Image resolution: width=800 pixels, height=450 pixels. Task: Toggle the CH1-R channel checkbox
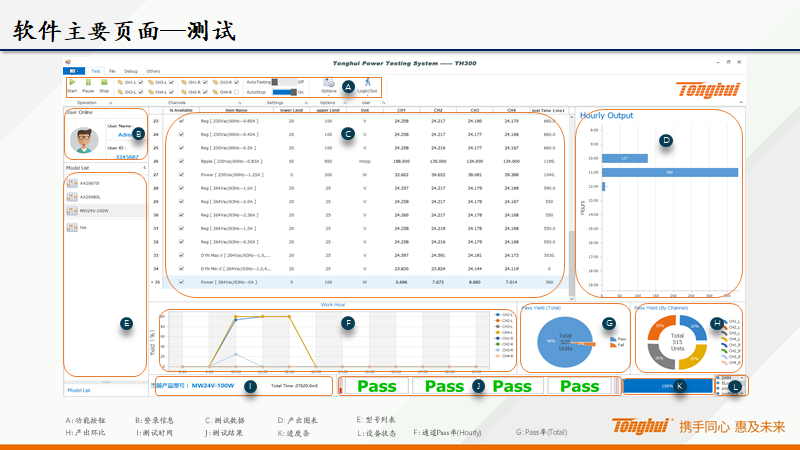point(205,82)
